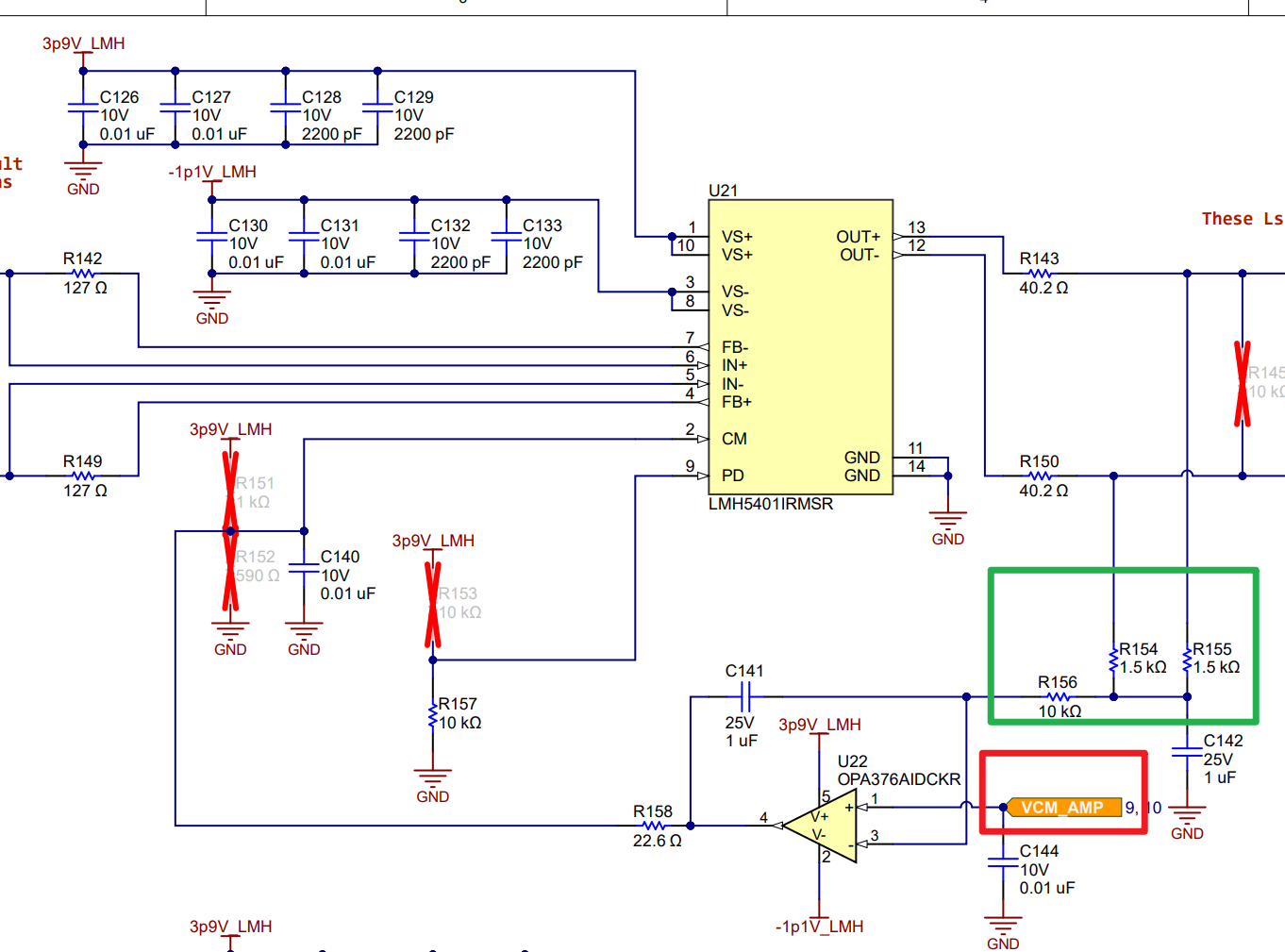Click the R142 127 Ω resistor
Image resolution: width=1285 pixels, height=952 pixels.
point(84,274)
